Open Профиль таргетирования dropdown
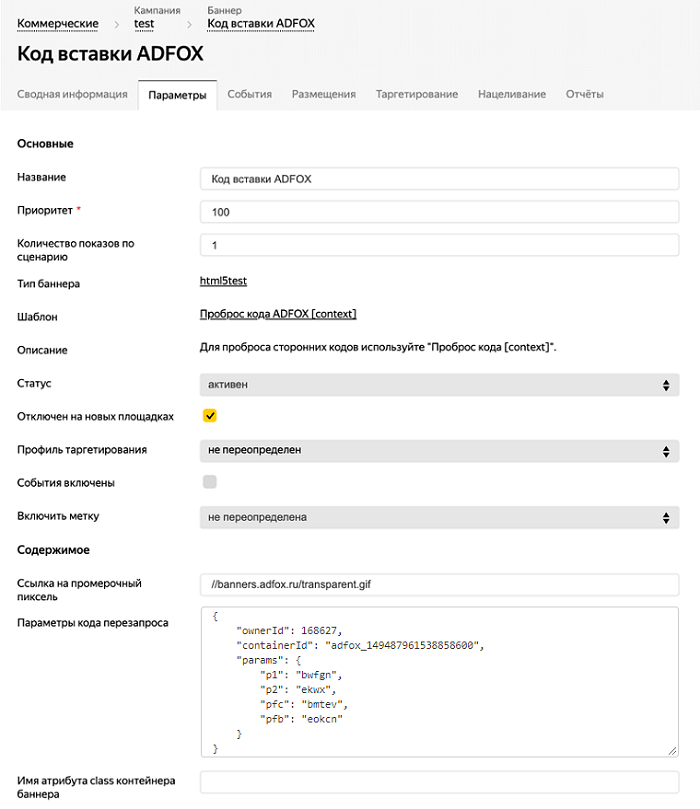The width and height of the screenshot is (700, 809). pyautogui.click(x=439, y=450)
